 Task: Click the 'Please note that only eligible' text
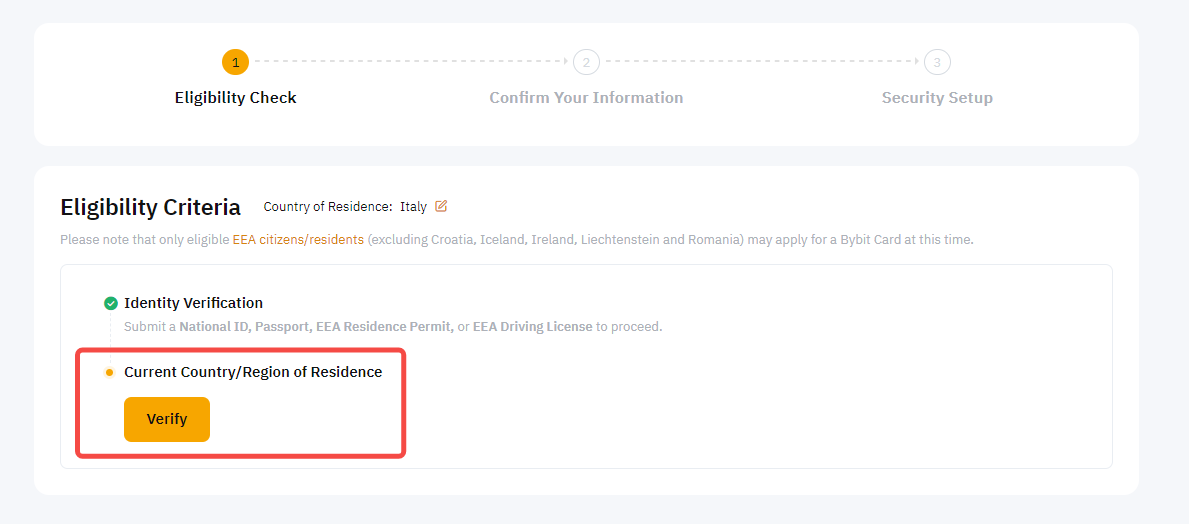(145, 240)
